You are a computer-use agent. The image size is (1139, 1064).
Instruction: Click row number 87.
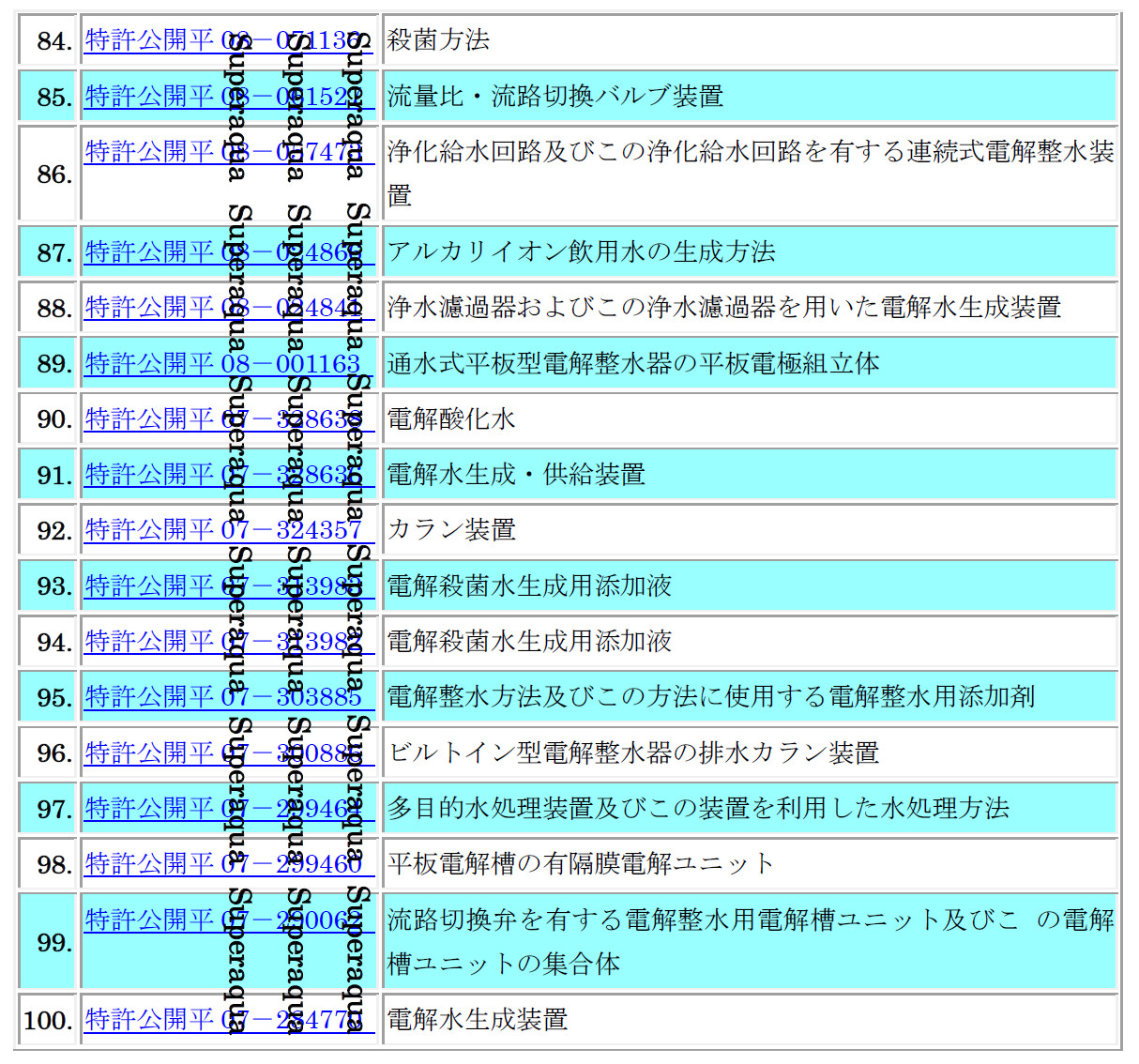[x=55, y=253]
